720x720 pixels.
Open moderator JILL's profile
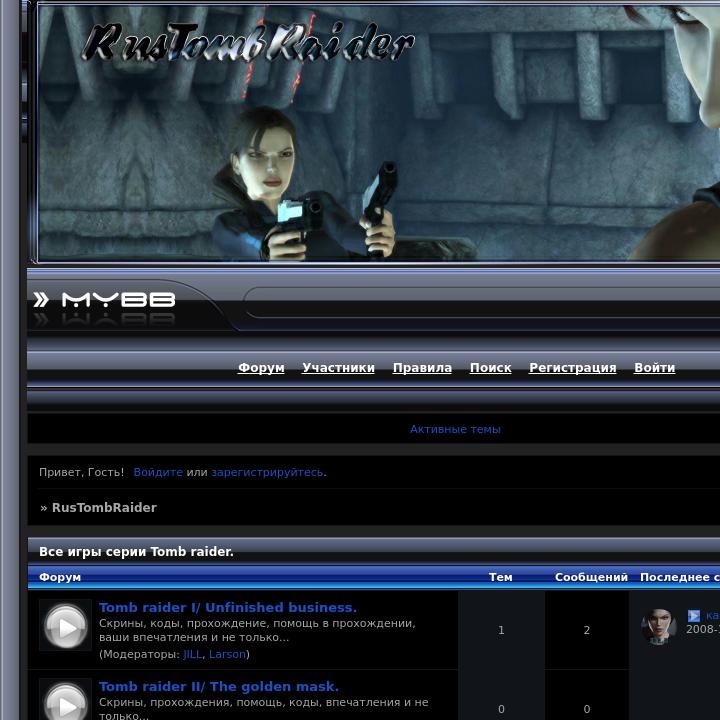(x=193, y=654)
